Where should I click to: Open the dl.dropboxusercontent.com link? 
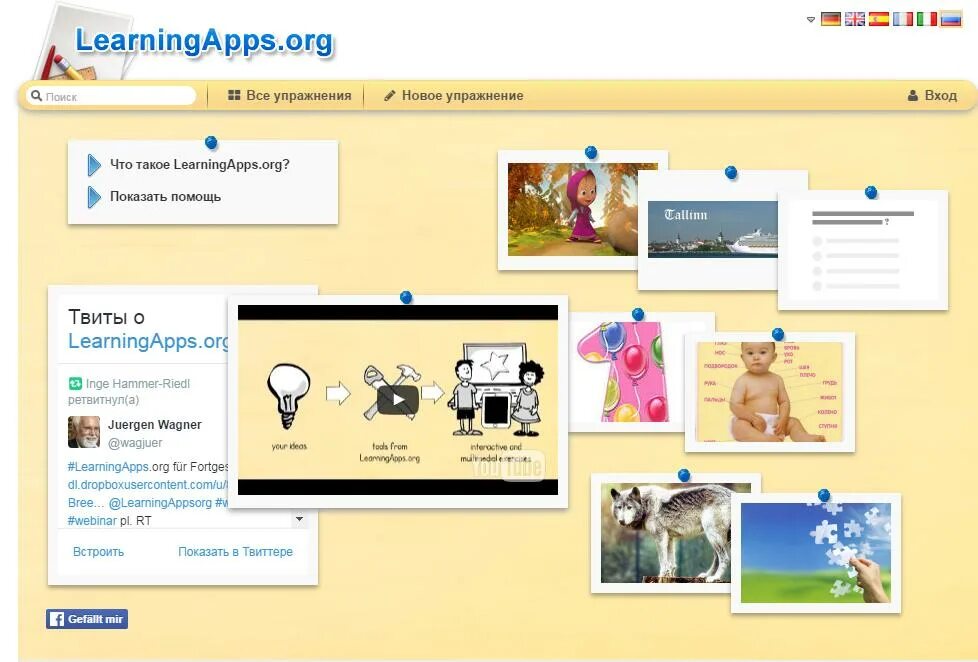(148, 484)
